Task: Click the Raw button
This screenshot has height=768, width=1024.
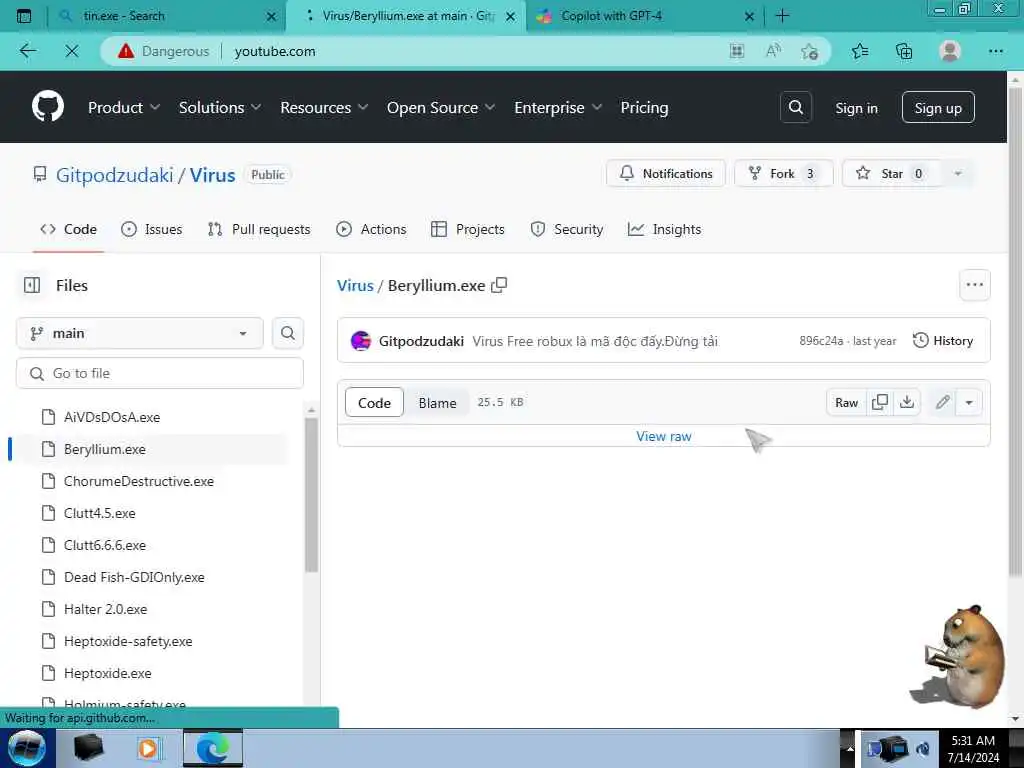Action: (846, 402)
